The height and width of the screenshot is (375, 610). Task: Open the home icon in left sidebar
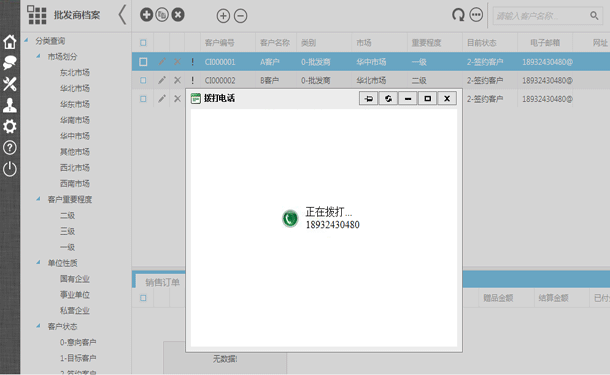click(x=10, y=42)
